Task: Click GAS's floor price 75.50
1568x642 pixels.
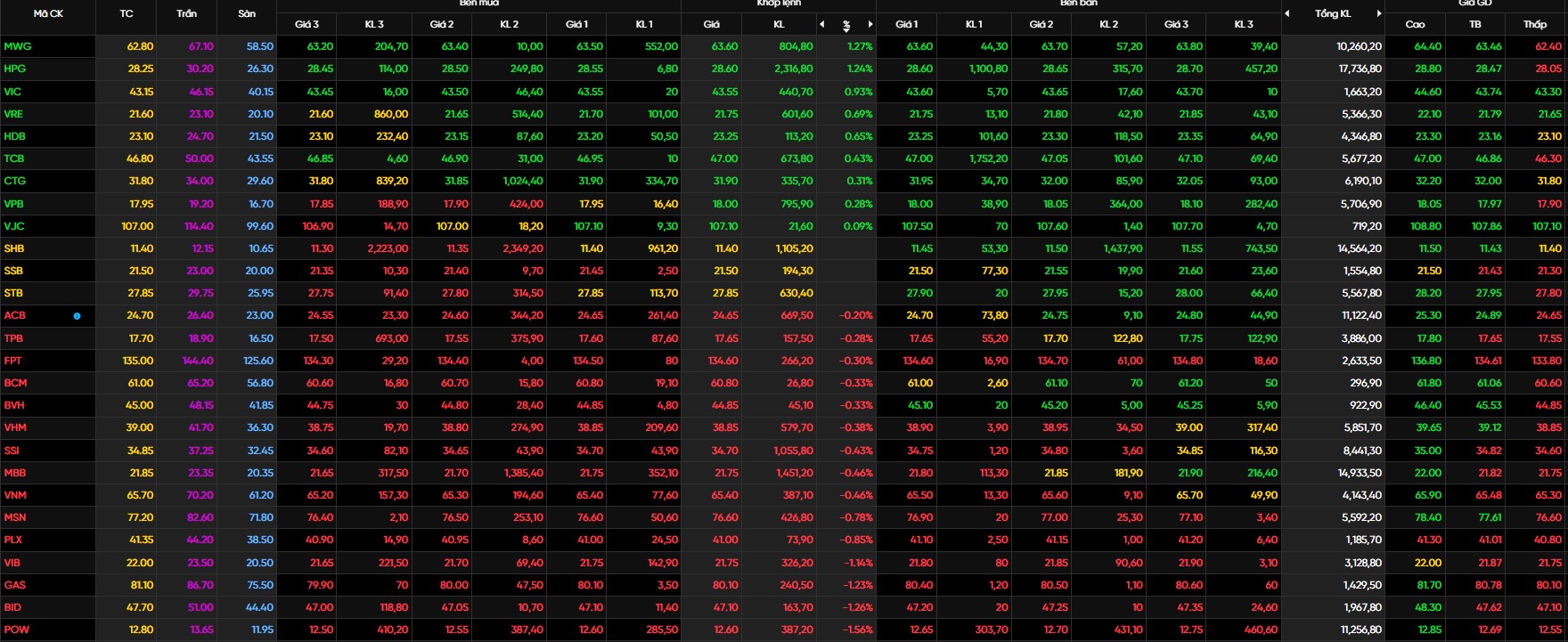Action: click(260, 585)
